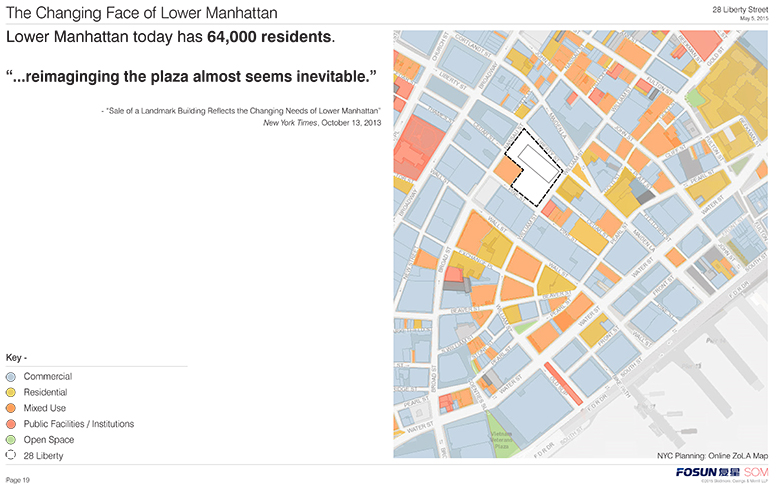The width and height of the screenshot is (777, 485).
Task: Click the '28 Liberty Street' header label
Action: click(740, 9)
